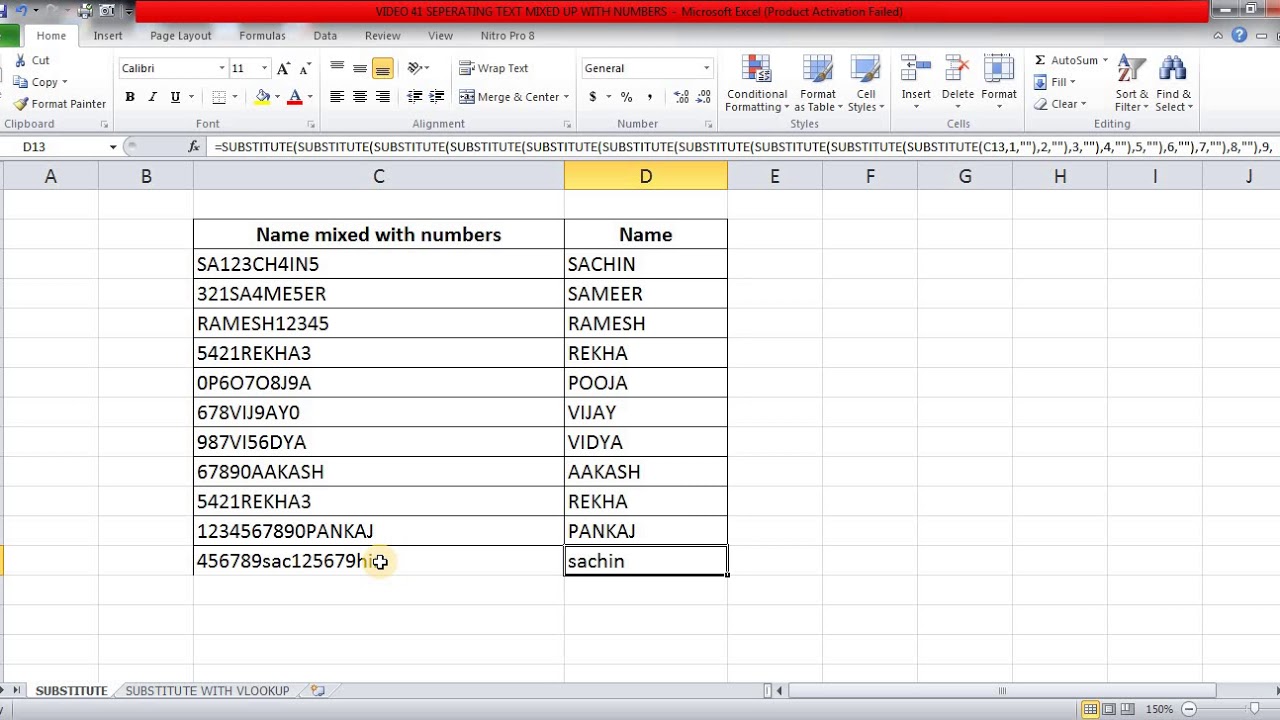The height and width of the screenshot is (720, 1280).
Task: Expand Merge & Center dropdown arrow
Action: pos(566,97)
